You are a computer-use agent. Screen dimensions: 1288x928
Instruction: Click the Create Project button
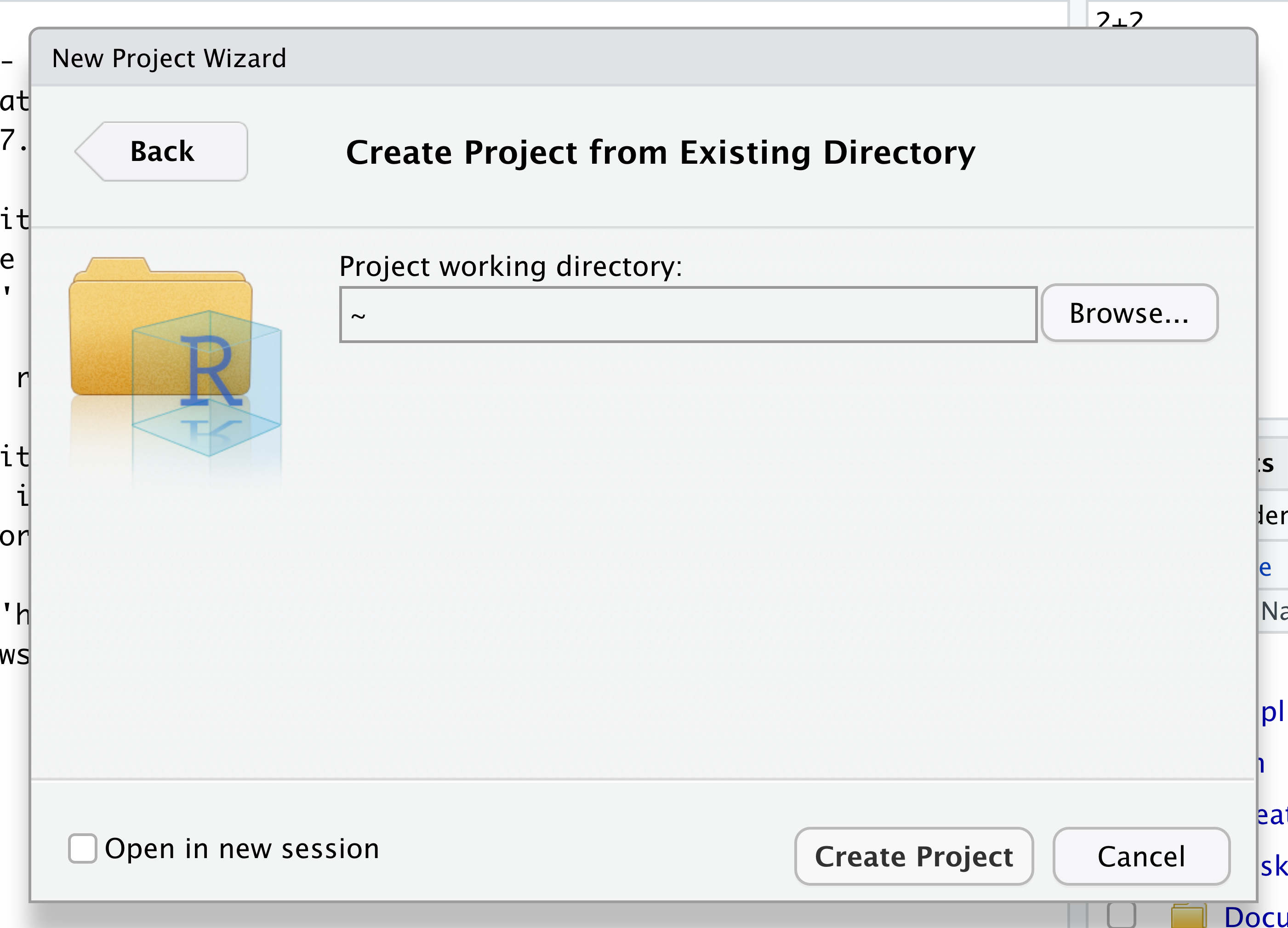pyautogui.click(x=913, y=856)
